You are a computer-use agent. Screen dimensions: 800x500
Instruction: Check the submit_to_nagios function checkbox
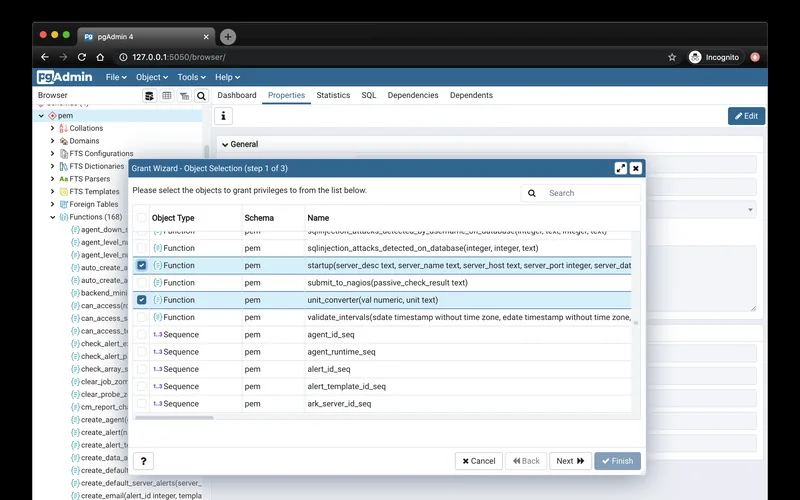(141, 283)
